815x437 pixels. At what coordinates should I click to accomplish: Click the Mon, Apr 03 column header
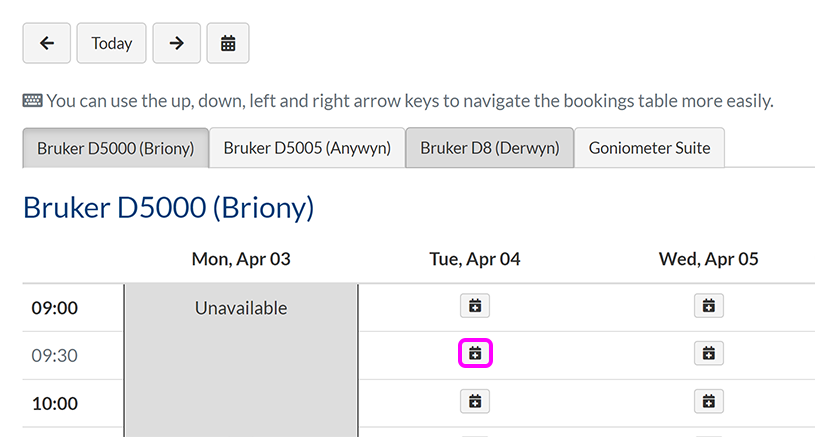pos(241,259)
